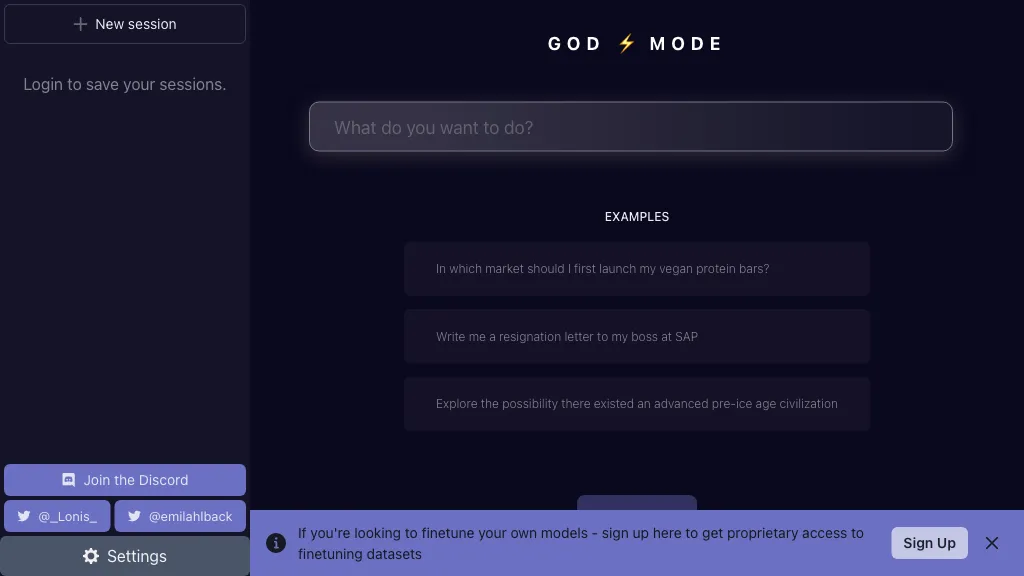
Task: Click the info icon in the banner
Action: click(x=276, y=543)
